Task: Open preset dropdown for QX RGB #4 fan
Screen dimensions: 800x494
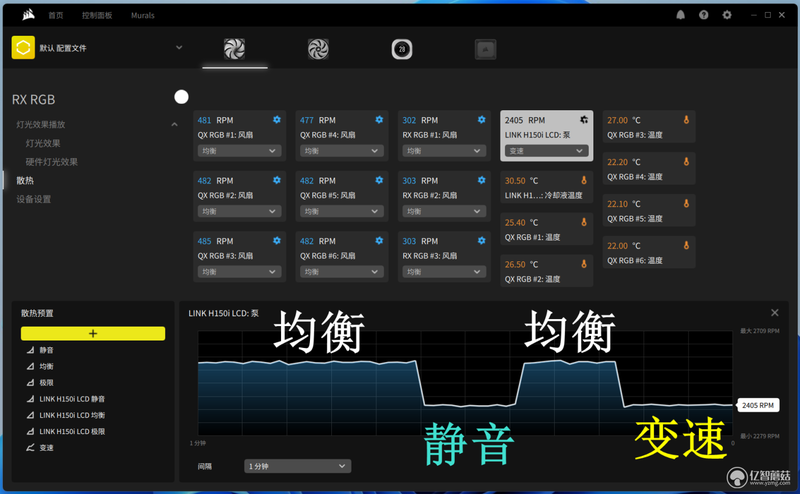Action: click(x=342, y=151)
